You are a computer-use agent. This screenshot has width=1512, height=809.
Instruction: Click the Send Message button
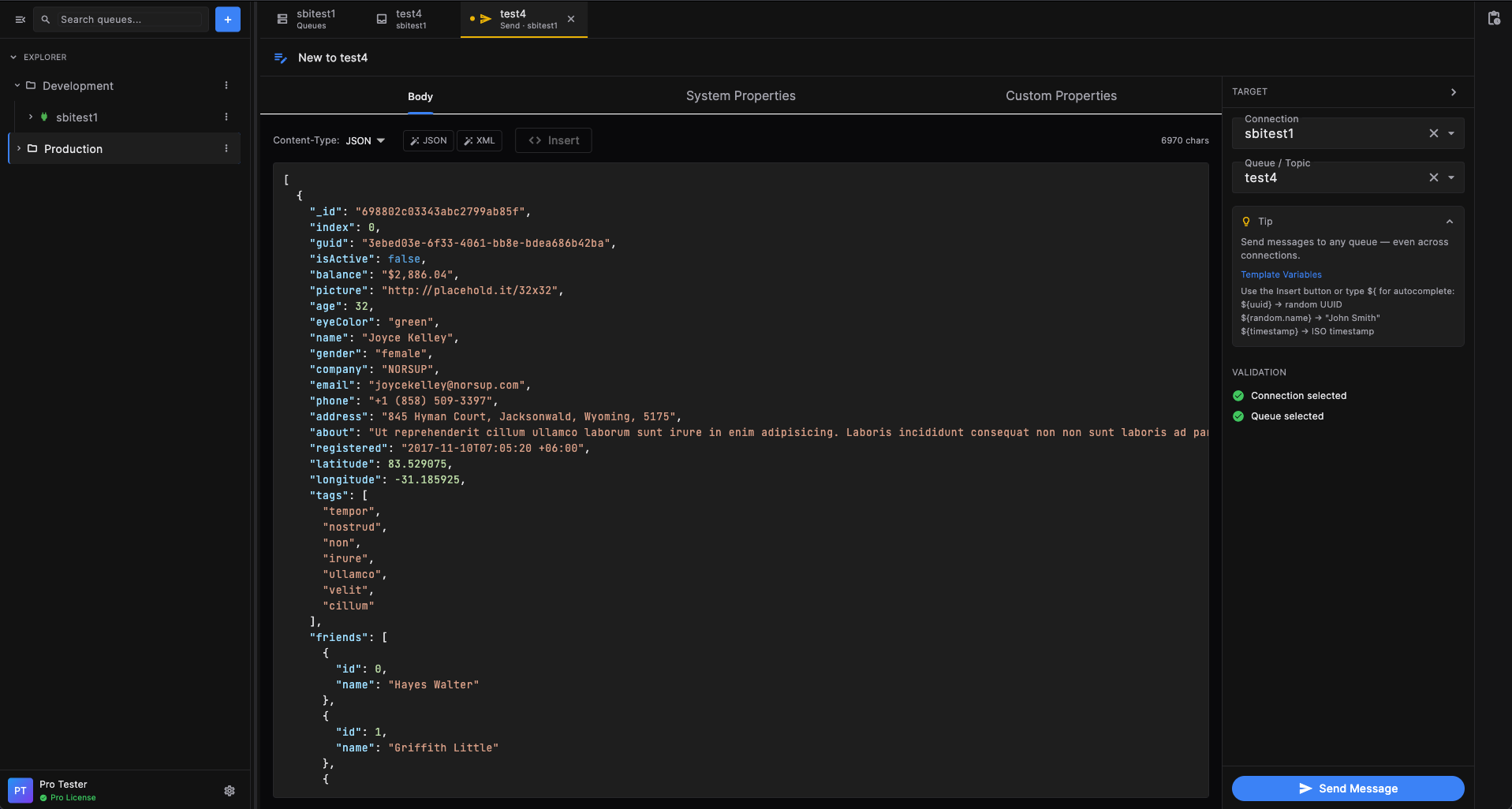[x=1347, y=788]
